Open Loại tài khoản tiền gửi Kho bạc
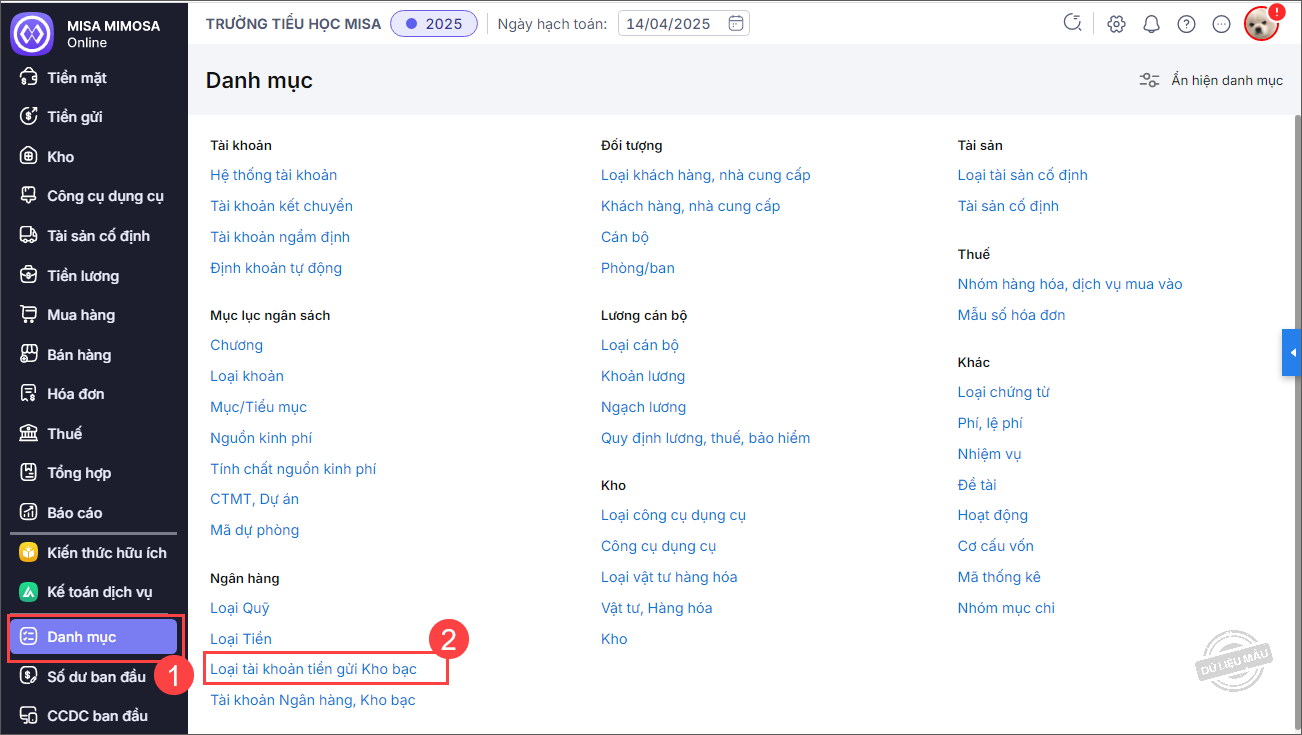The image size is (1302, 735). pos(313,669)
